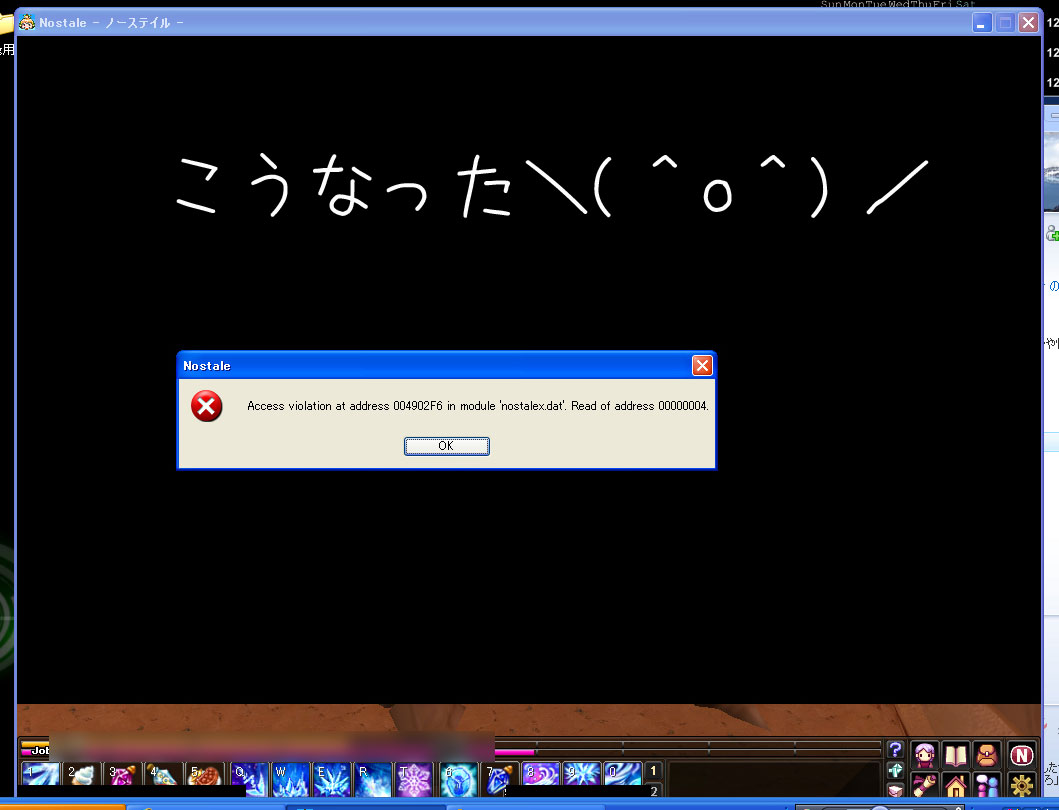Click the pink job experience progress bar
This screenshot has width=1059, height=810.
[x=515, y=751]
